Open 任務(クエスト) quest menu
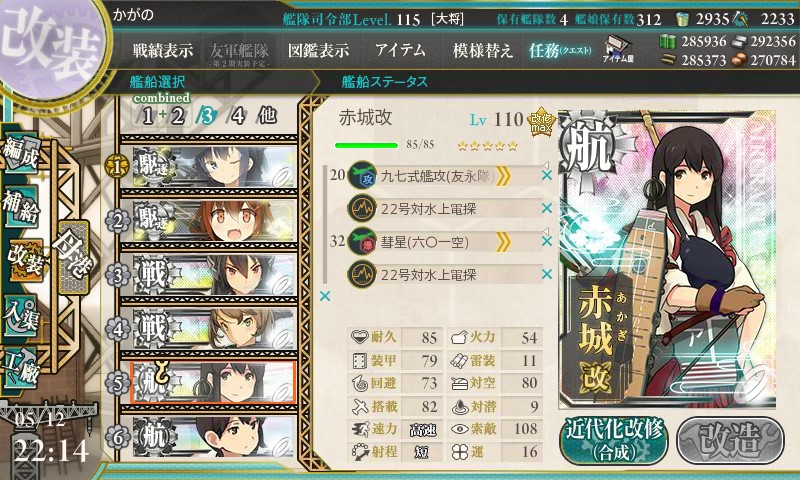The width and height of the screenshot is (800, 480). 560,50
